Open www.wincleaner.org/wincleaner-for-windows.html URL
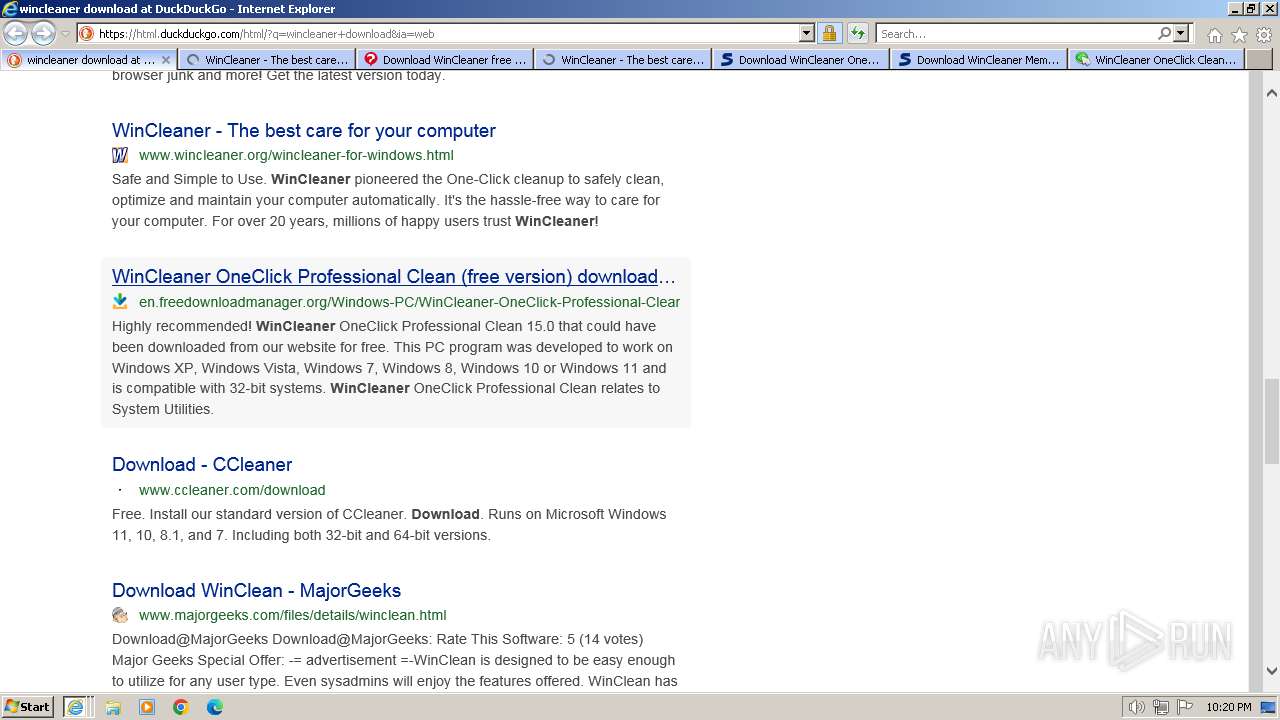The height and width of the screenshot is (720, 1280). click(x=296, y=155)
